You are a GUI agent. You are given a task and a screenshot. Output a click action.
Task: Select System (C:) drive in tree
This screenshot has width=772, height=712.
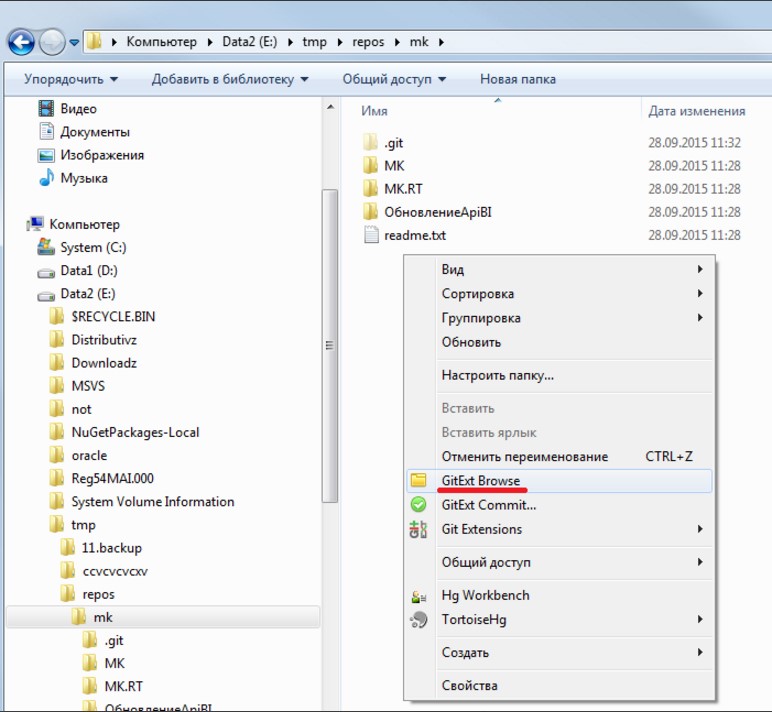click(x=93, y=247)
